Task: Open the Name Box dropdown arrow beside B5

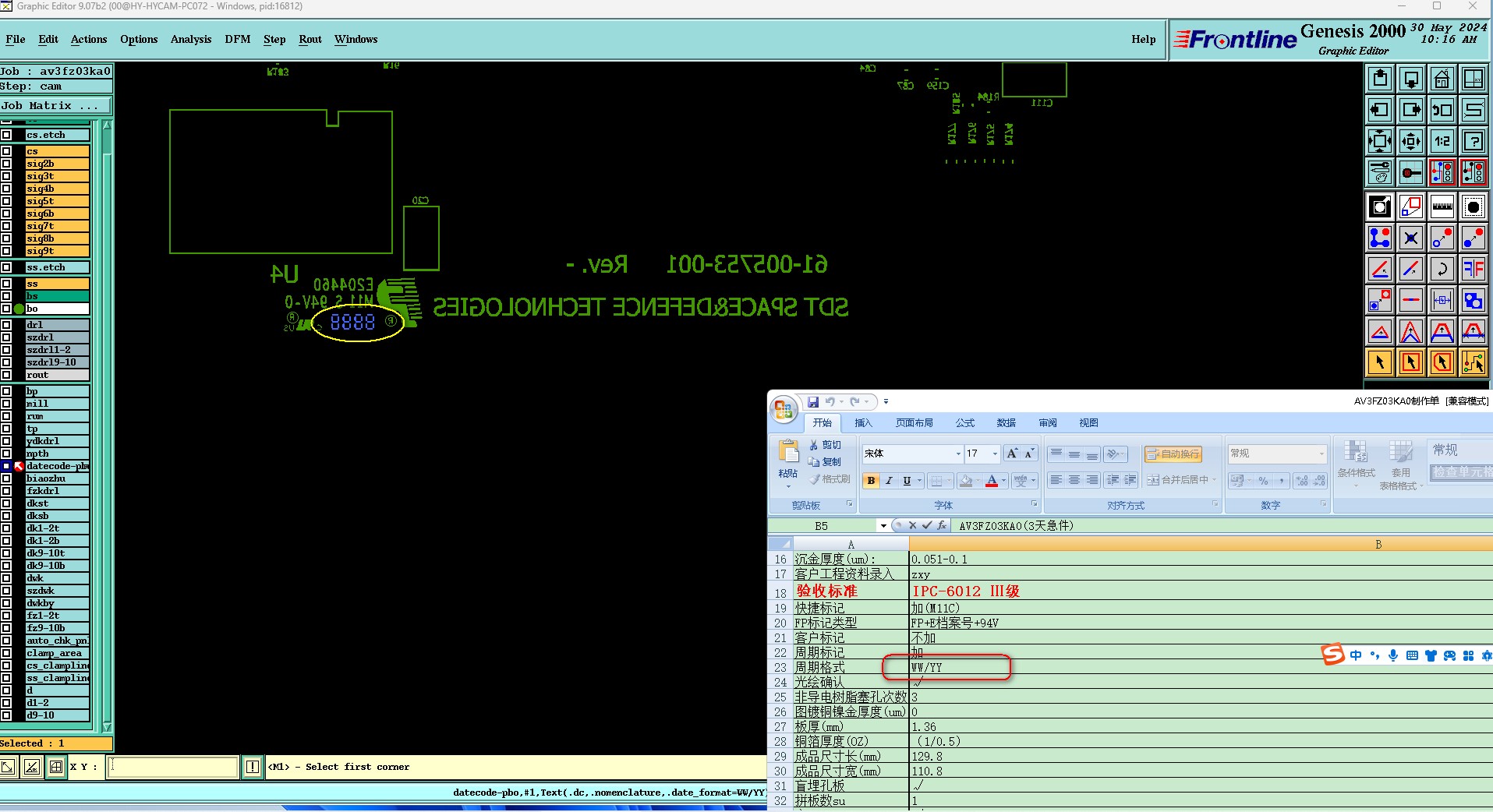Action: pyautogui.click(x=883, y=526)
